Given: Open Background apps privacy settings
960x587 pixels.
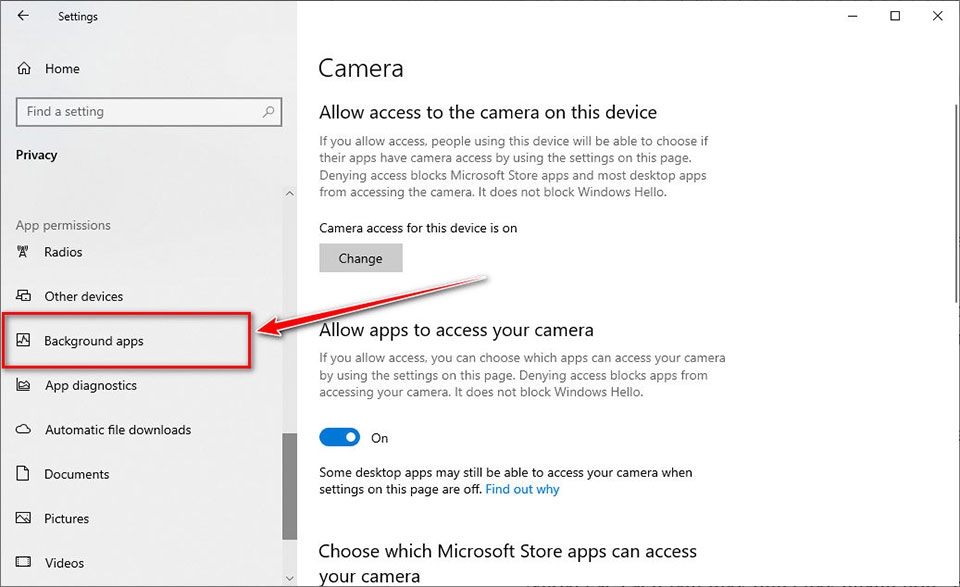Looking at the screenshot, I should pos(94,341).
